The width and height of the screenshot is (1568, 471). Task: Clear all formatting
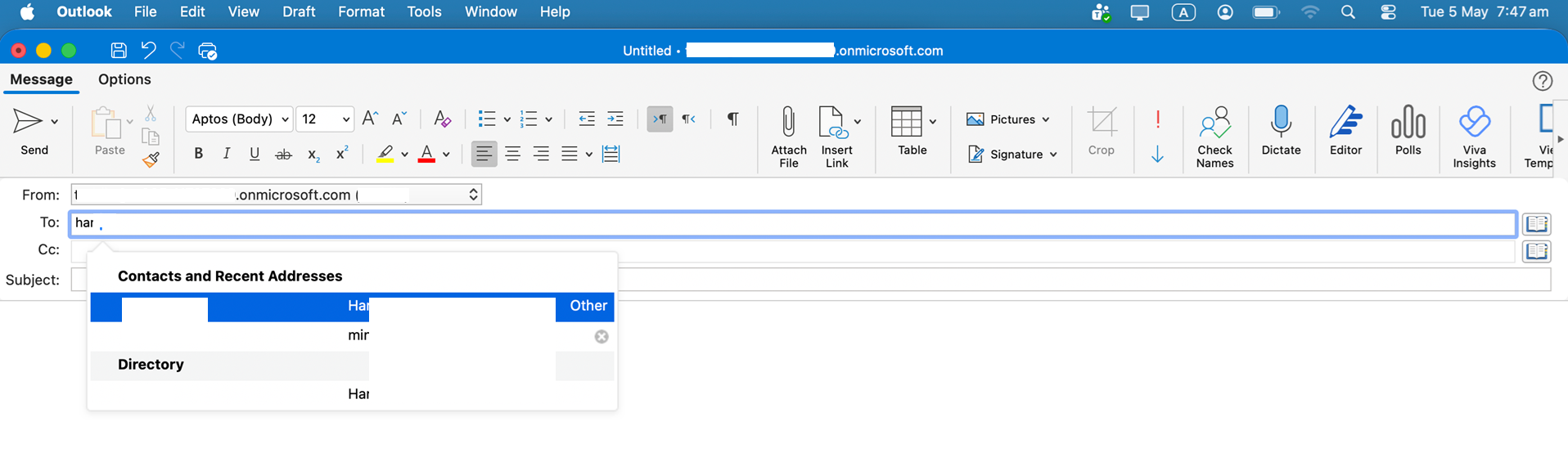[x=442, y=119]
